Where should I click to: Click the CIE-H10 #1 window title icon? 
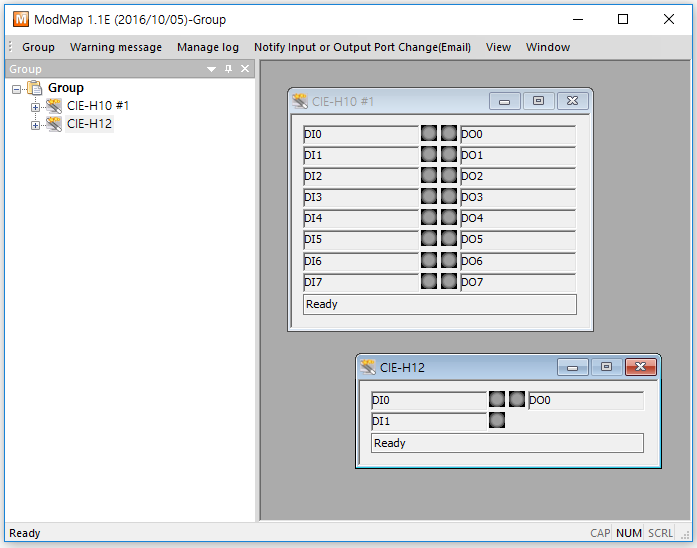click(x=300, y=101)
